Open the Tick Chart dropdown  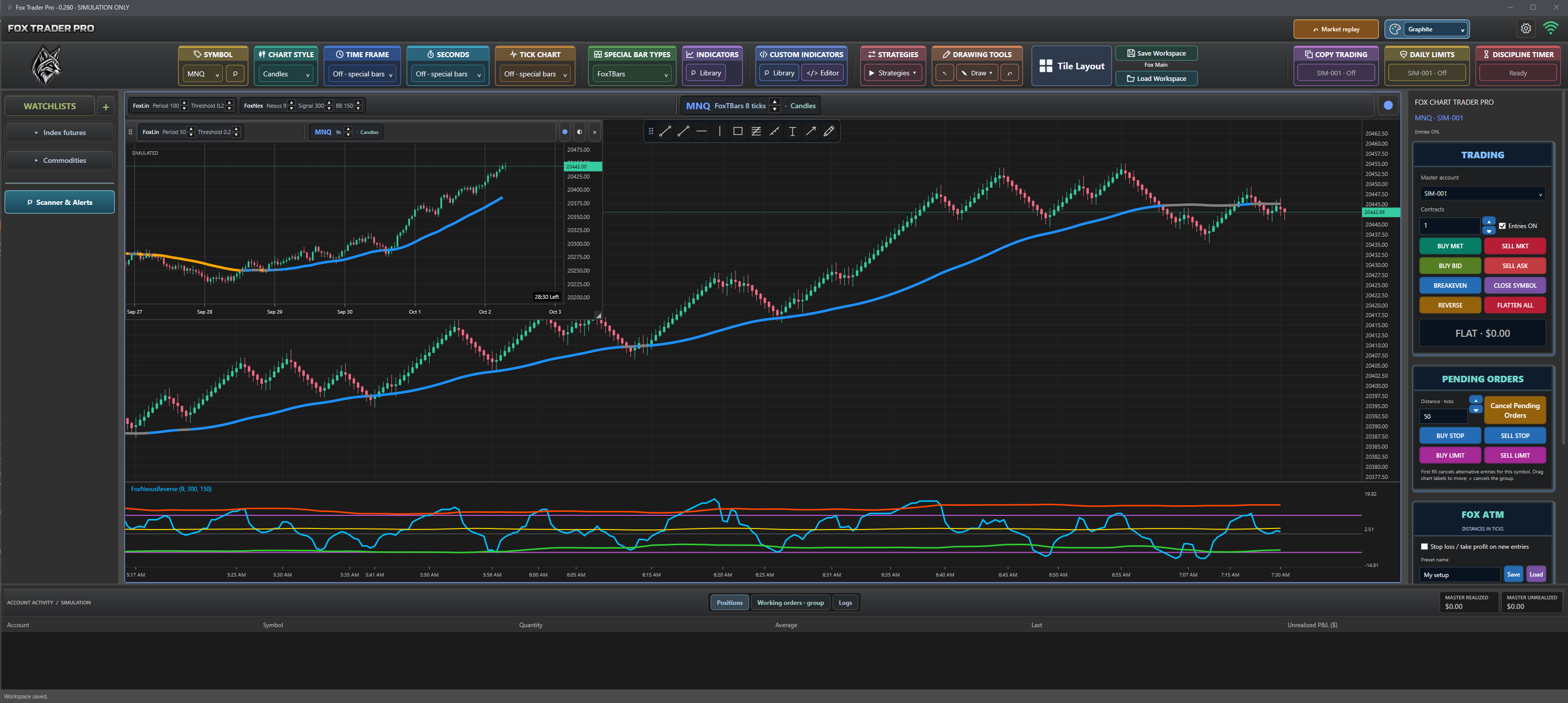click(535, 74)
